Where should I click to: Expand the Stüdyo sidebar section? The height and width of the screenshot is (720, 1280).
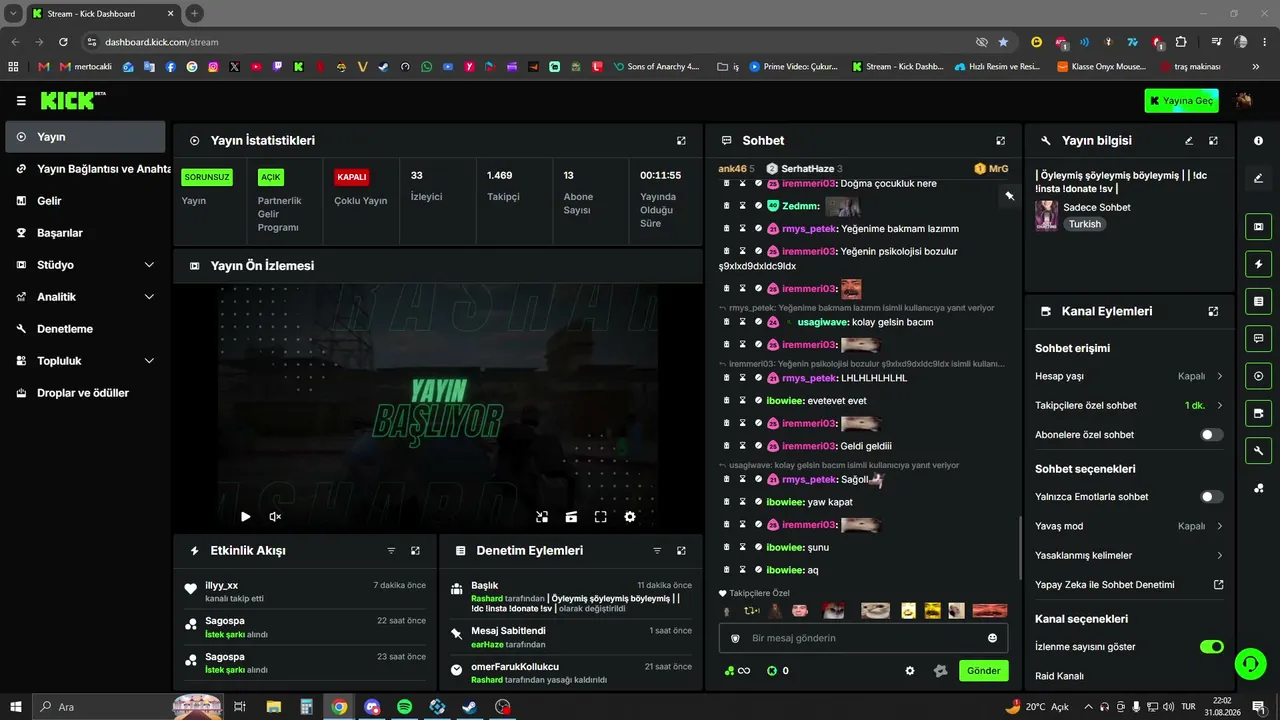coord(149,265)
